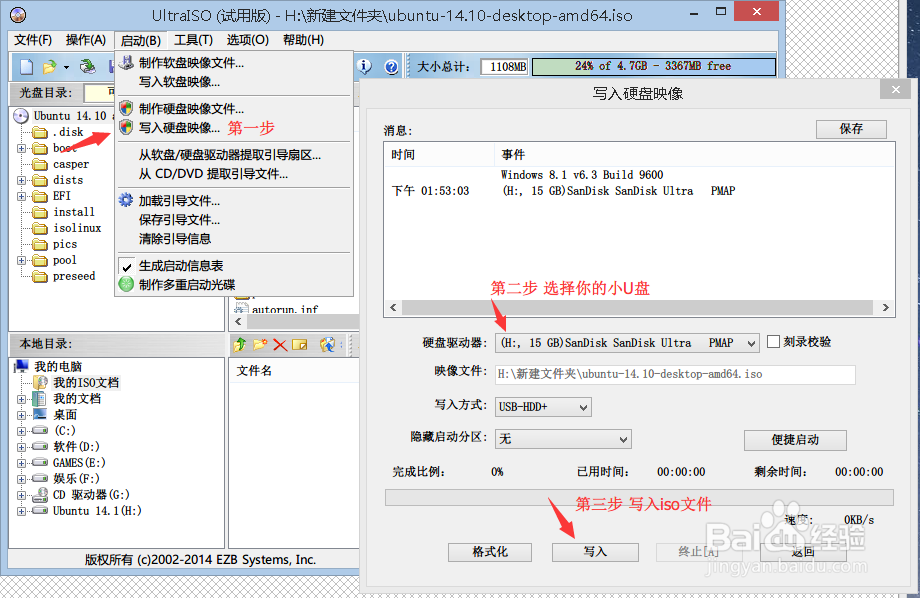The width and height of the screenshot is (920, 598).
Task: Open the 操作(A) menu
Action: pyautogui.click(x=86, y=40)
